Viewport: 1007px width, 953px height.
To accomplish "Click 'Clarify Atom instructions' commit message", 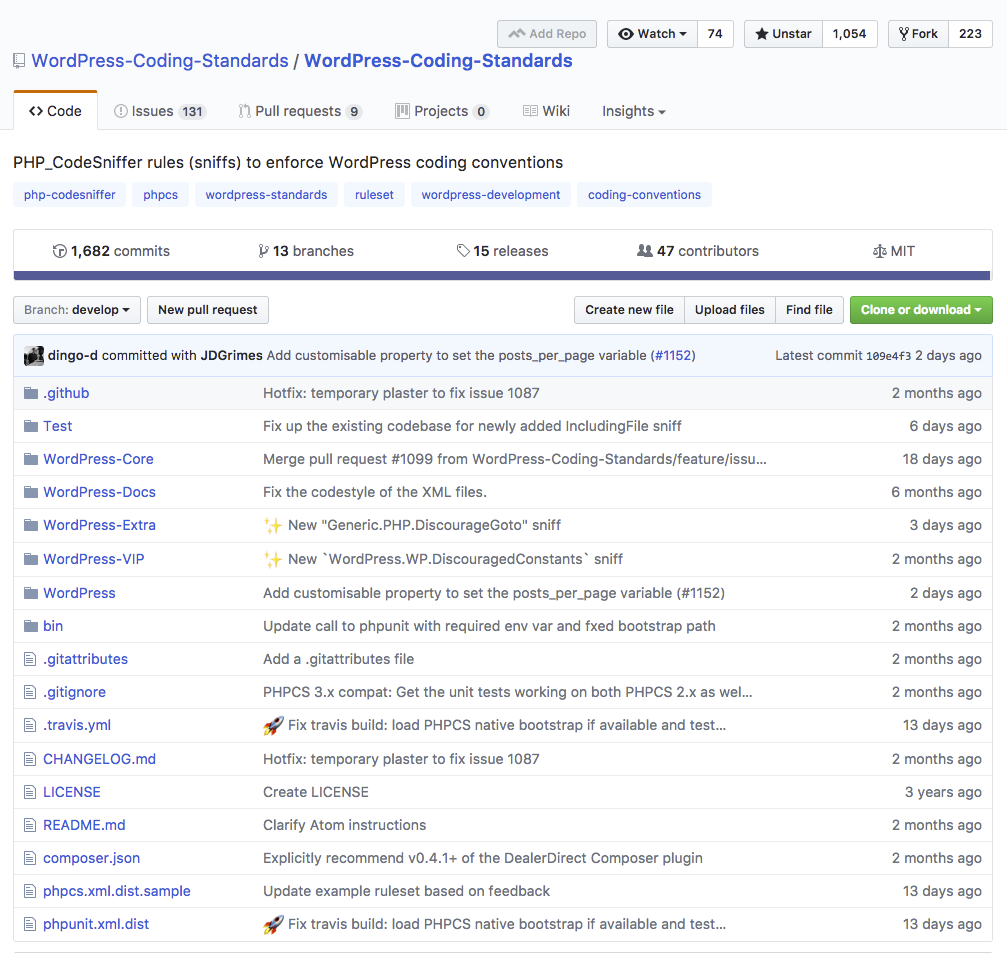I will (x=344, y=825).
